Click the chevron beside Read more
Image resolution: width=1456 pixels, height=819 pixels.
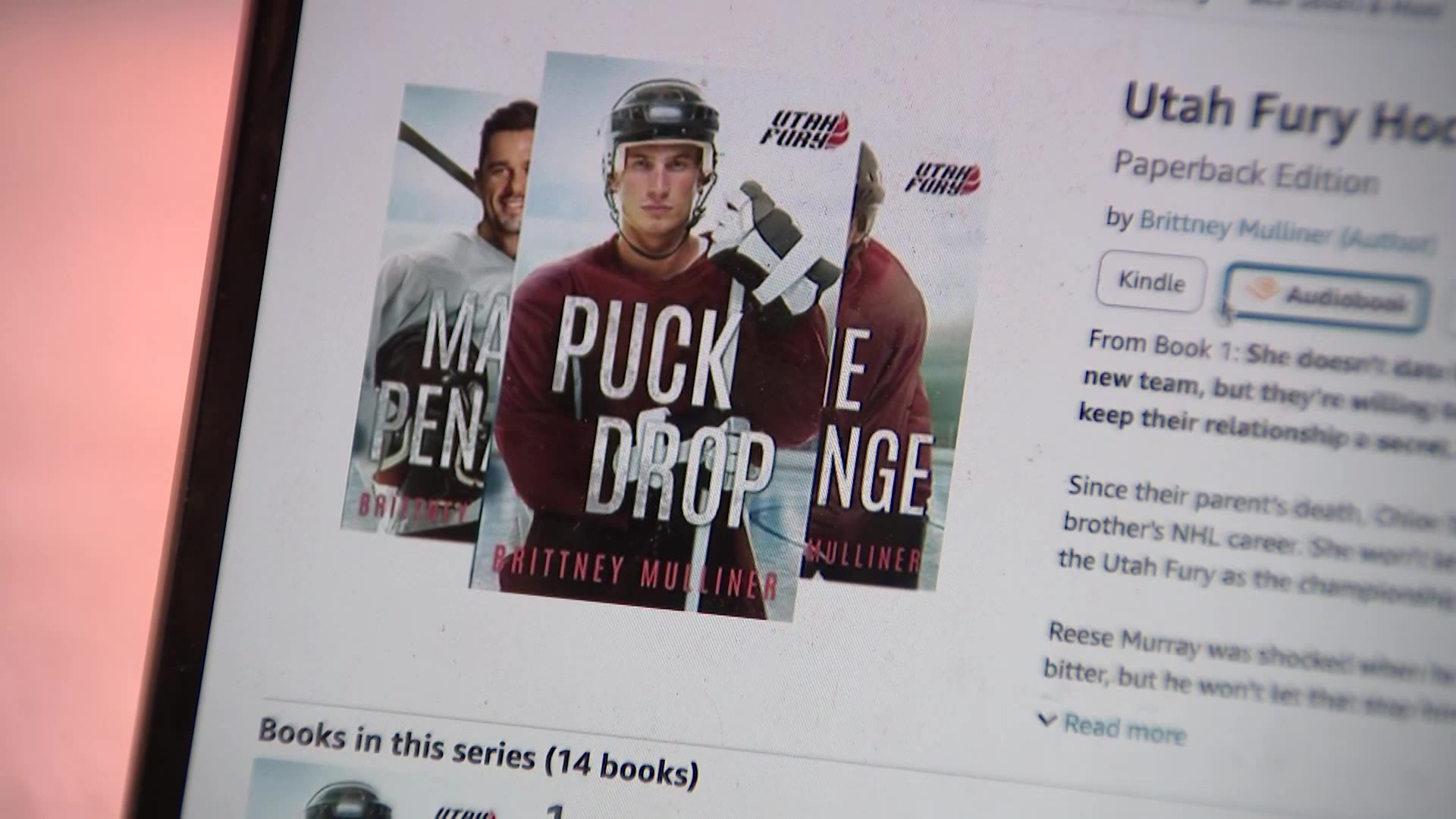coord(1046,720)
